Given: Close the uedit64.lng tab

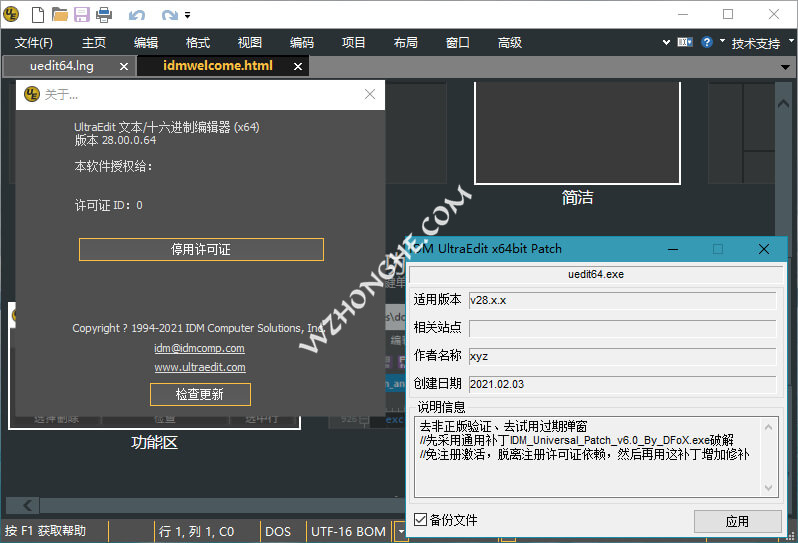Looking at the screenshot, I should 124,66.
